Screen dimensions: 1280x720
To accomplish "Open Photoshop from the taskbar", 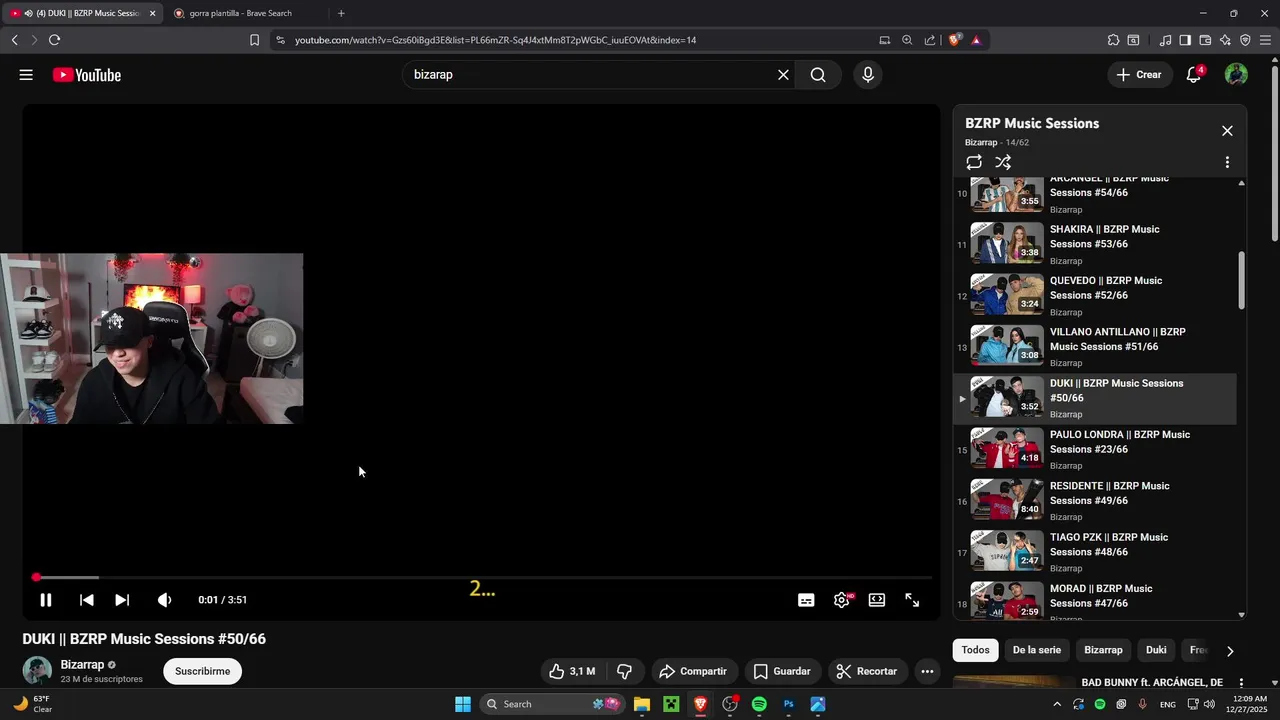I will click(x=788, y=704).
